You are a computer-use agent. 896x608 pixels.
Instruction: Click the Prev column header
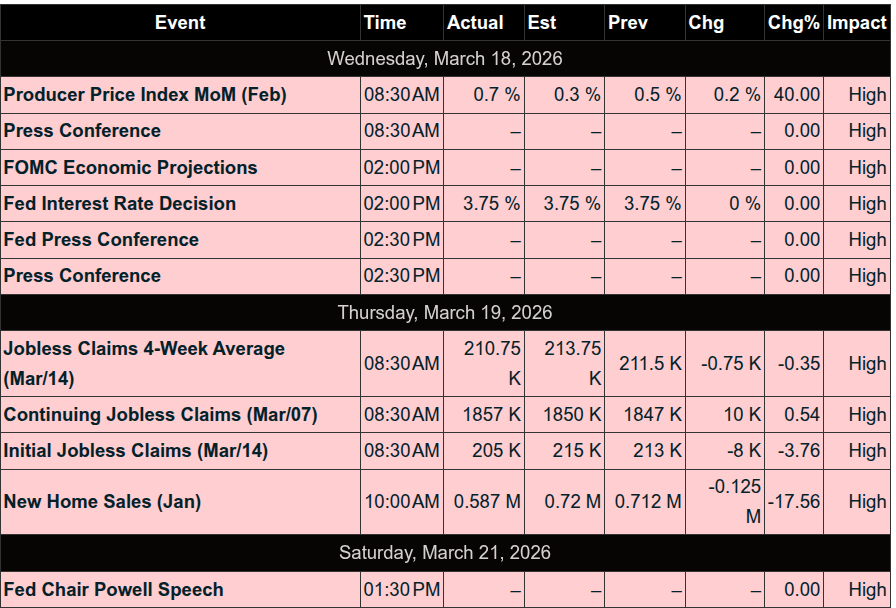(x=627, y=22)
